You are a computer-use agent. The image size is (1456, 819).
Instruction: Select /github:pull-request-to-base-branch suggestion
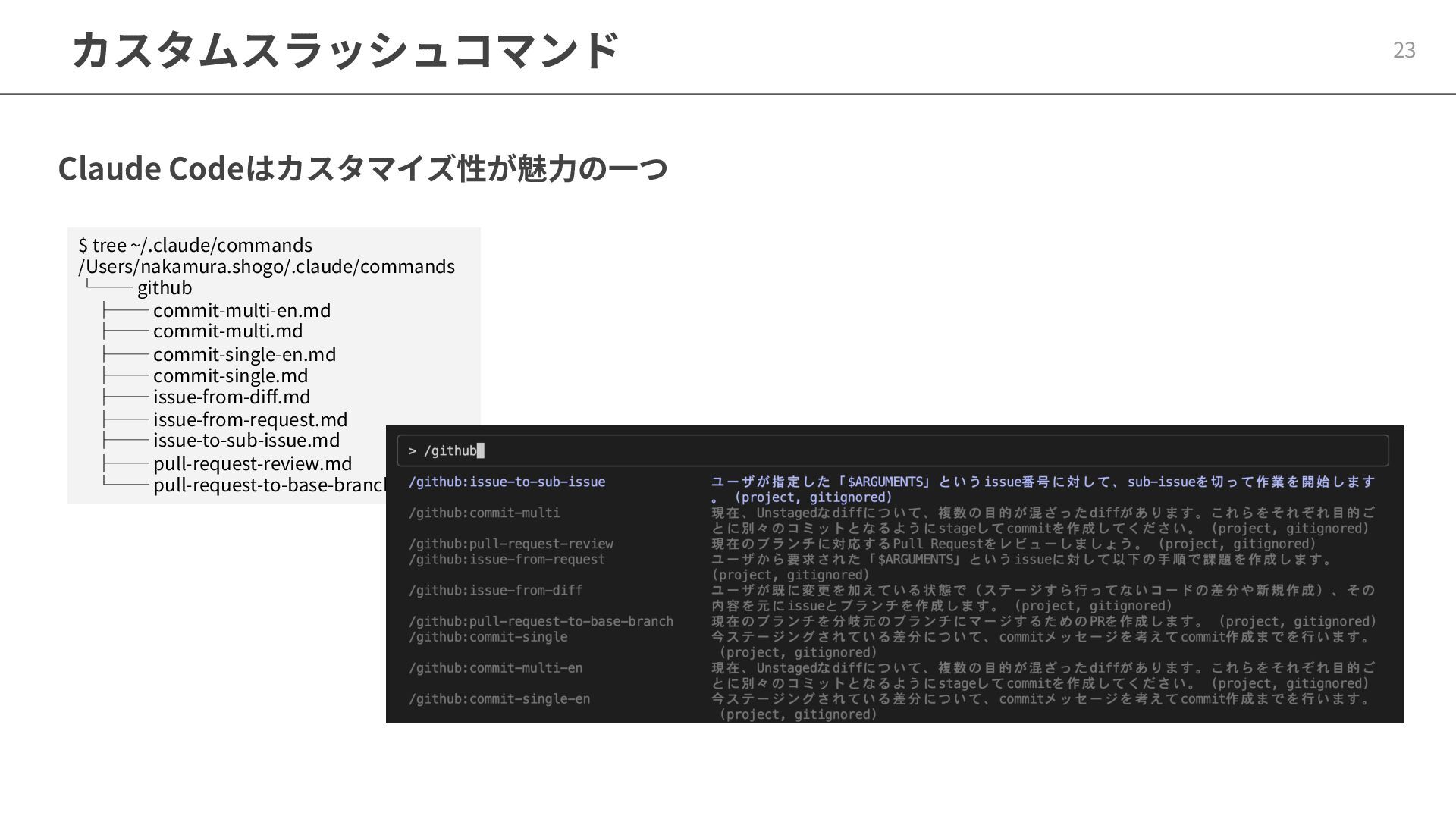pyautogui.click(x=541, y=621)
